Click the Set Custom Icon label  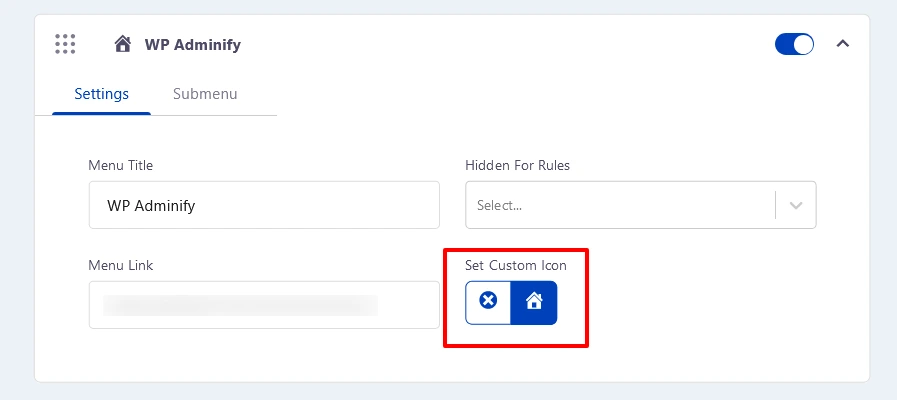(516, 266)
